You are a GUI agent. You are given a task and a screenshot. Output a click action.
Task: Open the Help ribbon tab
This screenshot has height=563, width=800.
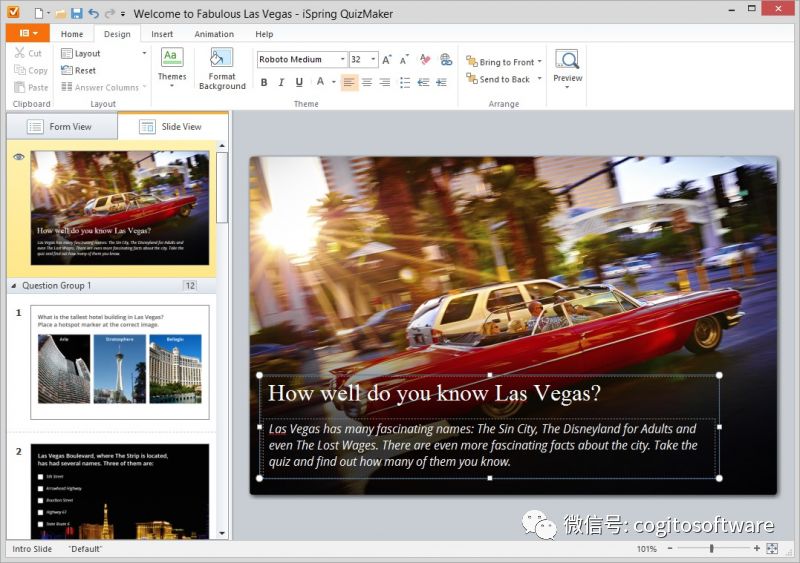(264, 34)
